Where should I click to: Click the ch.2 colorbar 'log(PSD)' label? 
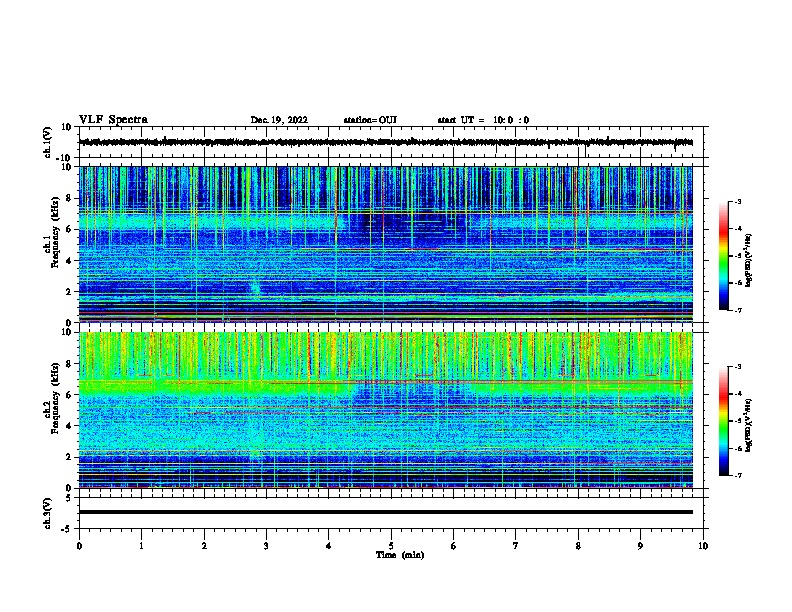(749, 425)
